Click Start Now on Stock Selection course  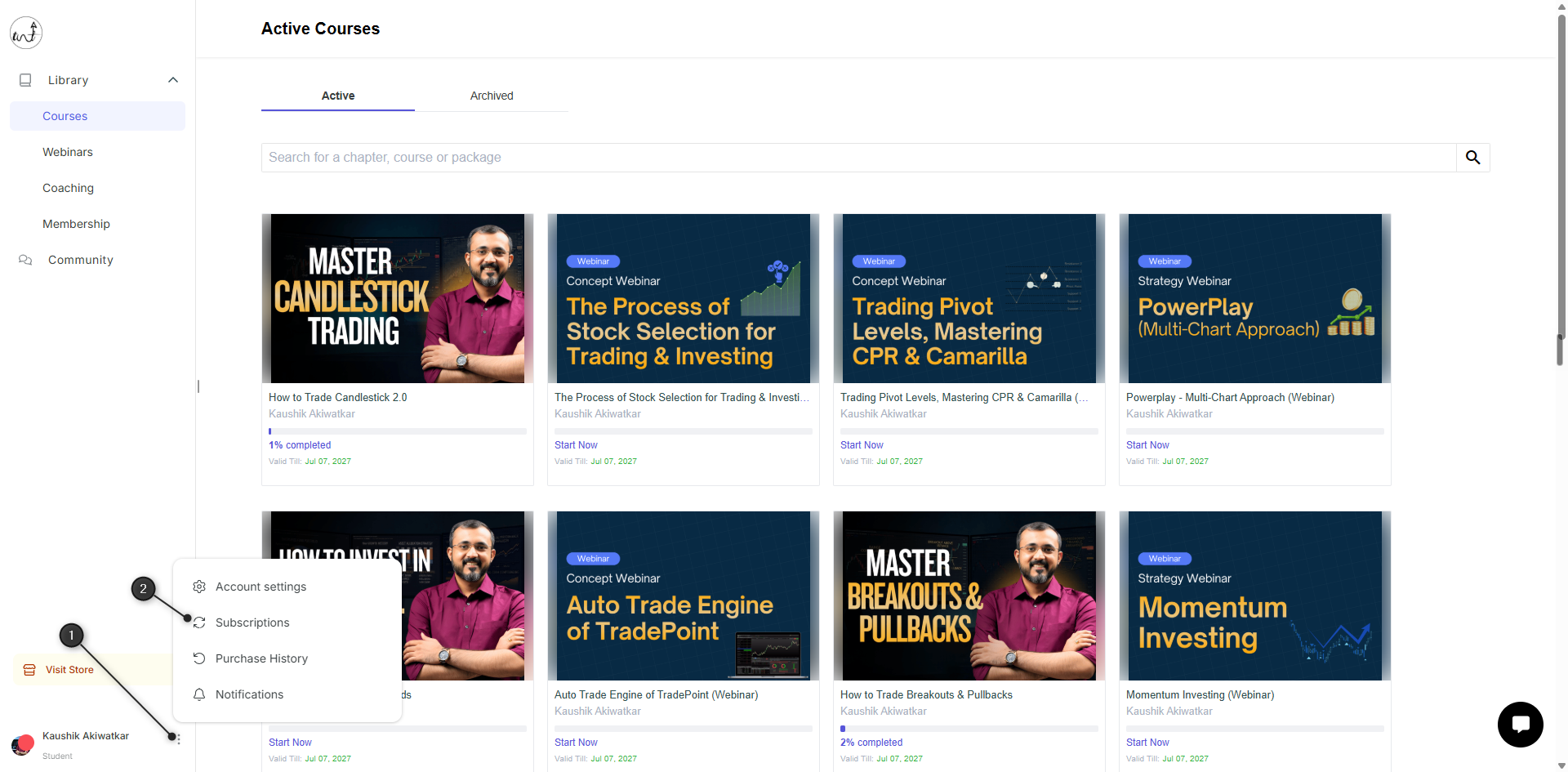tap(576, 445)
